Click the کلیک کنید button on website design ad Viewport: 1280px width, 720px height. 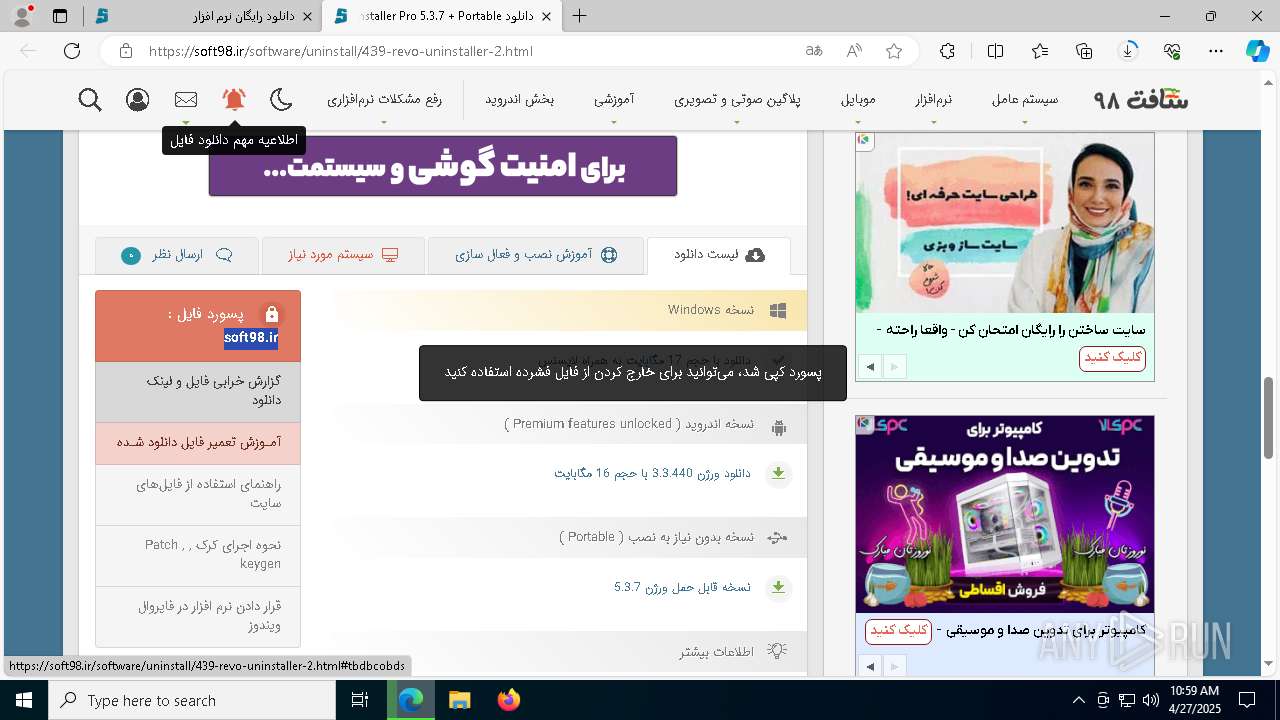point(1112,358)
